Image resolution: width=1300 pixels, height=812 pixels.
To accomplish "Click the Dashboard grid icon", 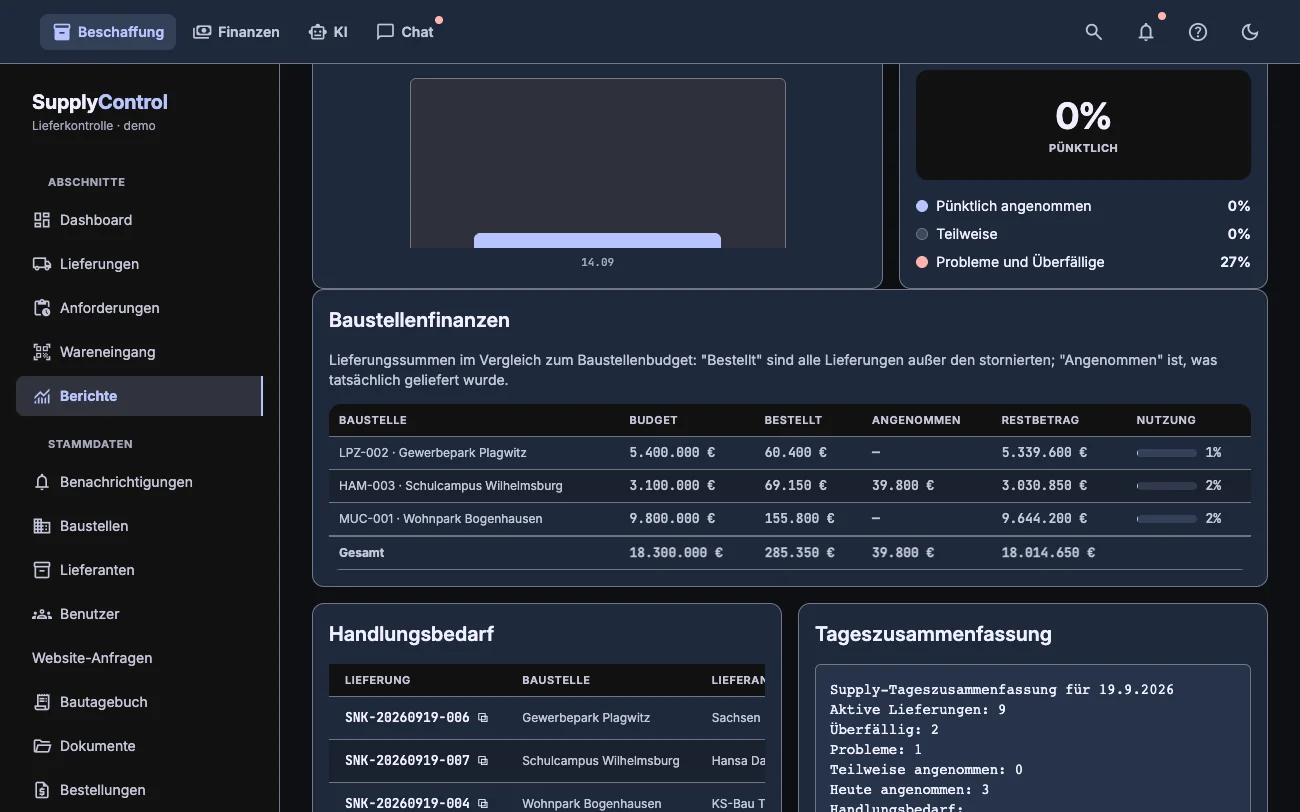I will click(x=42, y=220).
